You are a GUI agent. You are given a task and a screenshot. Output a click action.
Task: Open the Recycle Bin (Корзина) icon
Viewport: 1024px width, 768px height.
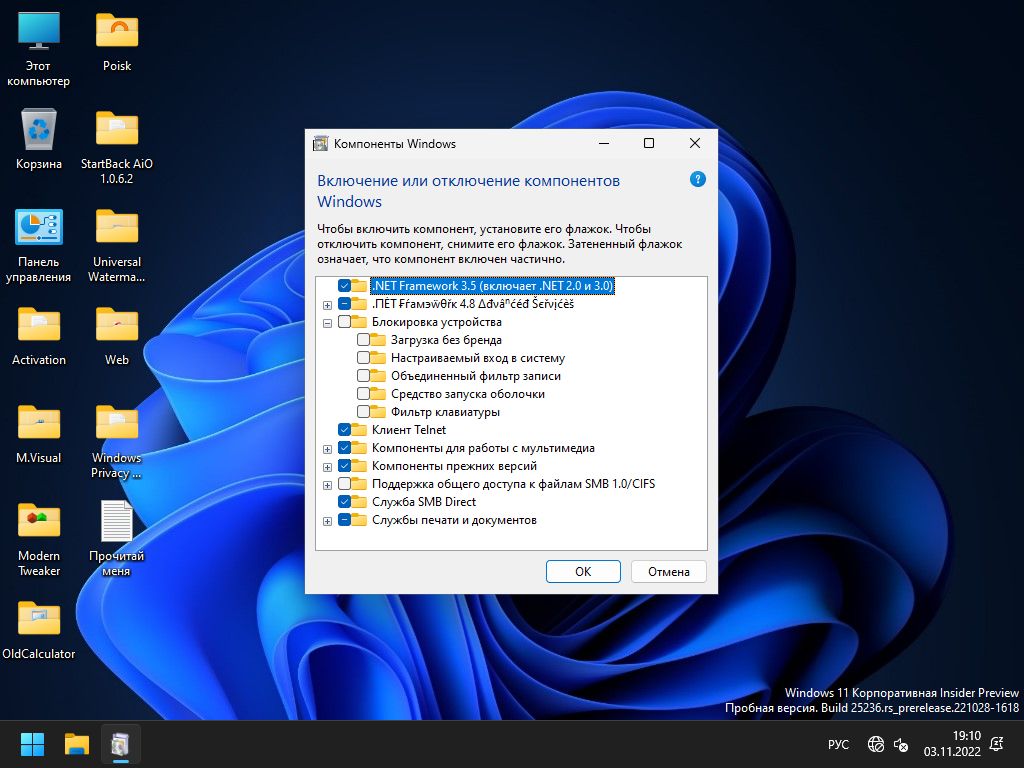(39, 130)
